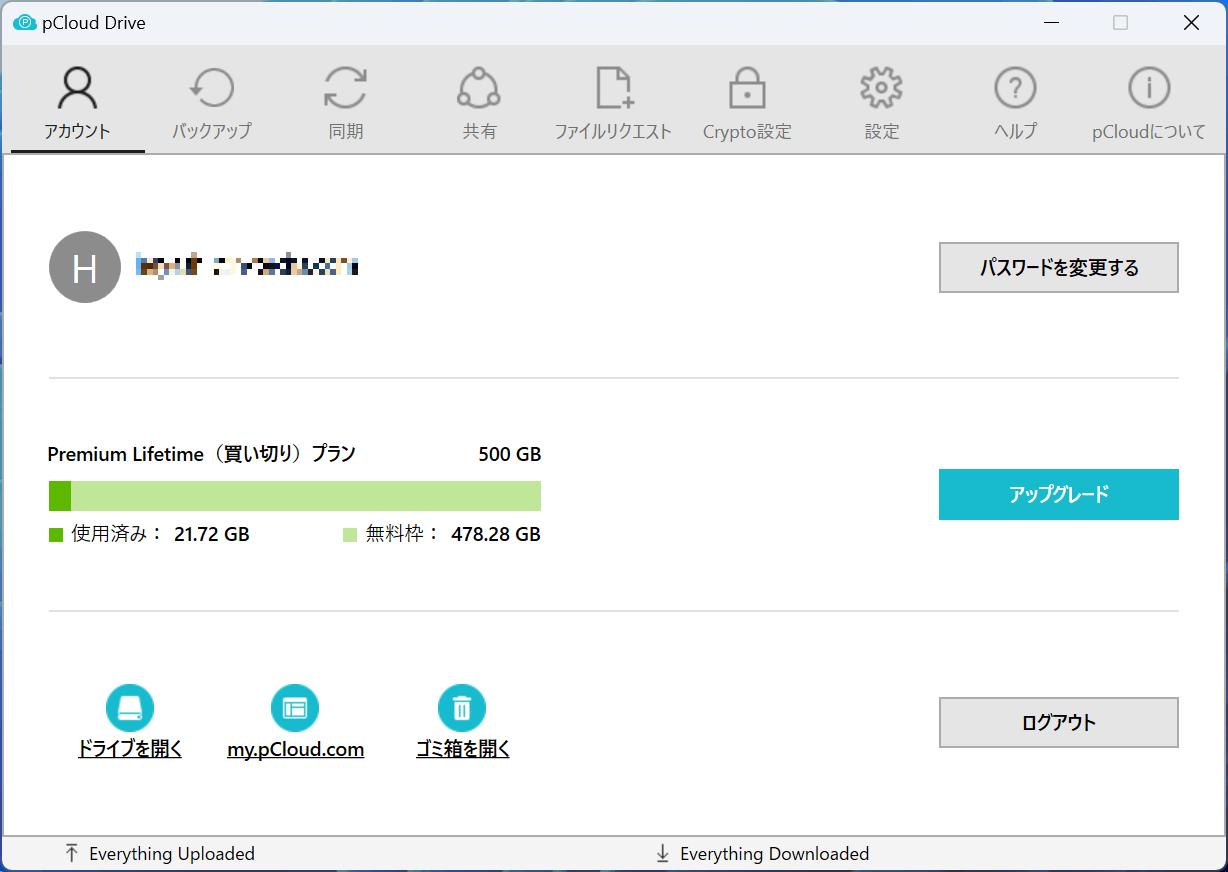Viewport: 1228px width, 872px height.
Task: Click the 21.72 GB used value
Action: point(212,534)
